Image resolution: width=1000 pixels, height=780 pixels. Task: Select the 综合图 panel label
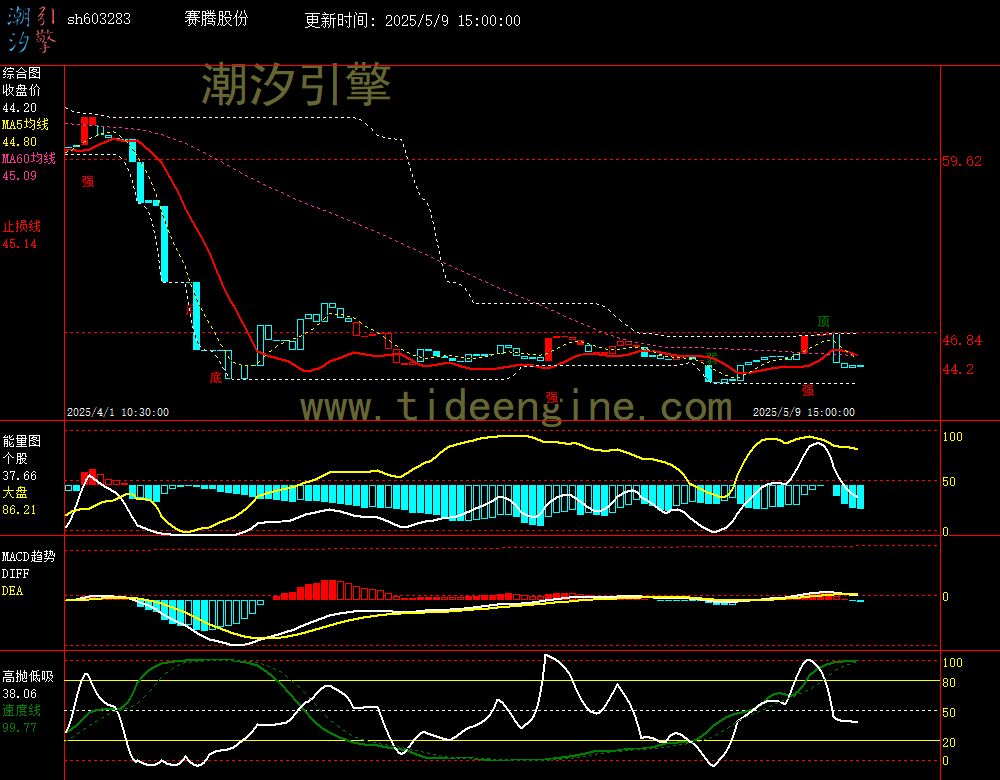point(21,73)
